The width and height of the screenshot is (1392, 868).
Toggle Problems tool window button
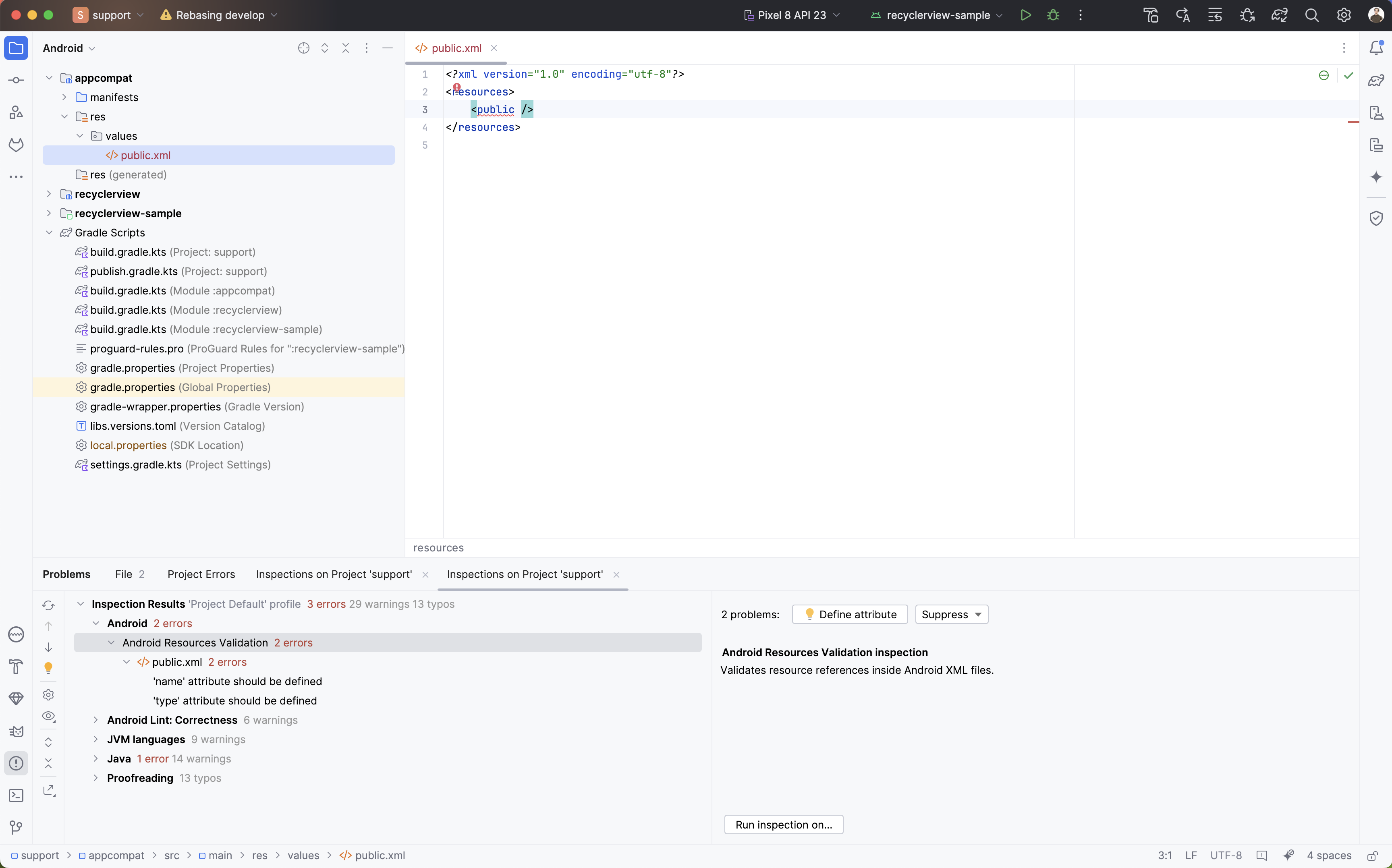(16, 763)
